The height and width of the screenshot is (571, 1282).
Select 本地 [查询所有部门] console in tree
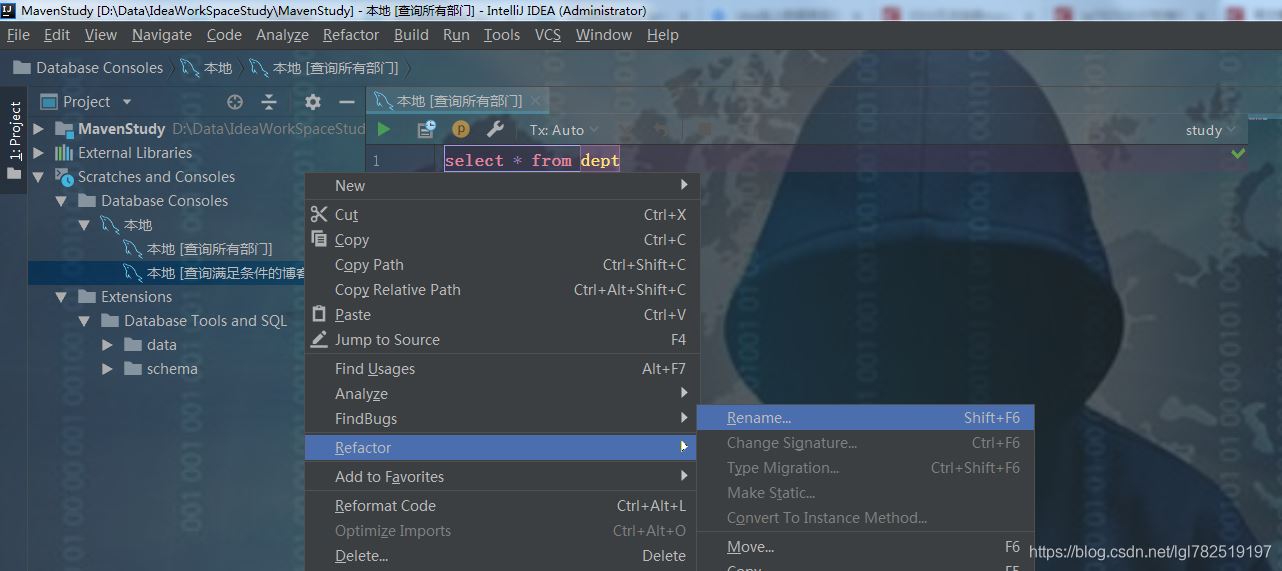click(x=209, y=249)
